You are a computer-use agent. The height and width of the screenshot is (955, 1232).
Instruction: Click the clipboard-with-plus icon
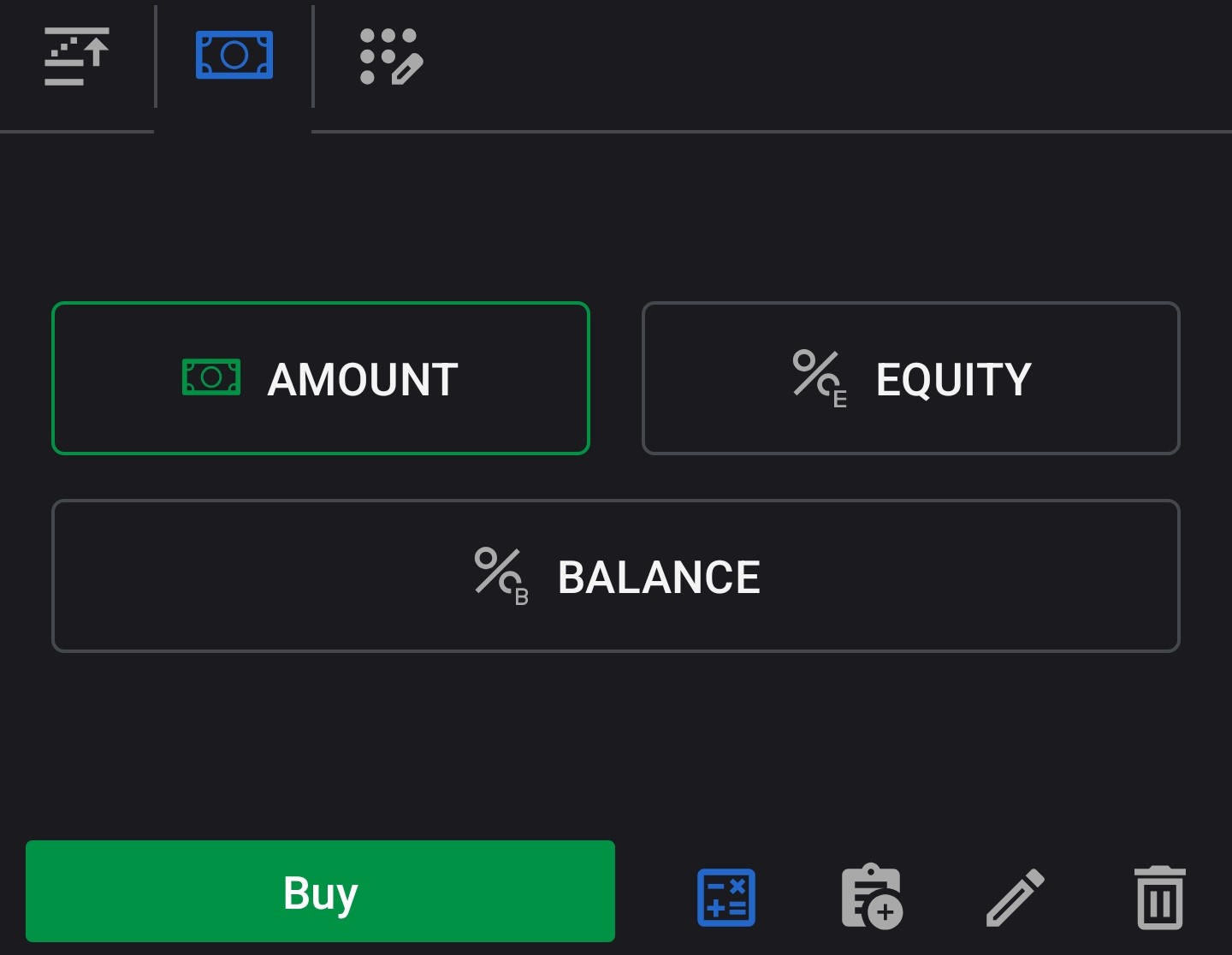(871, 897)
